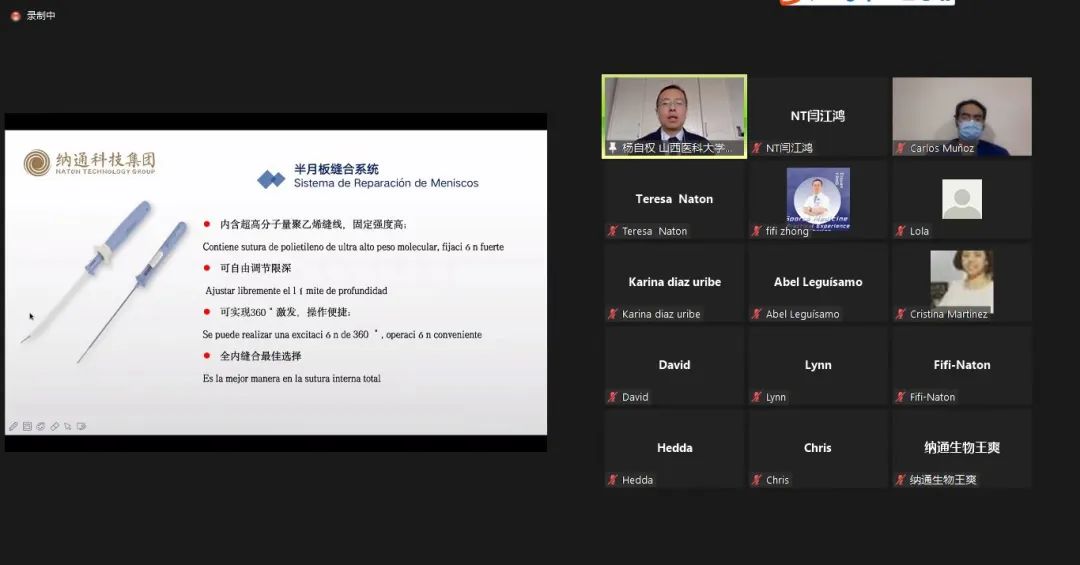The image size is (1080, 565).
Task: Click the line 'Contiene sutura de polietileno'
Action: [x=353, y=247]
